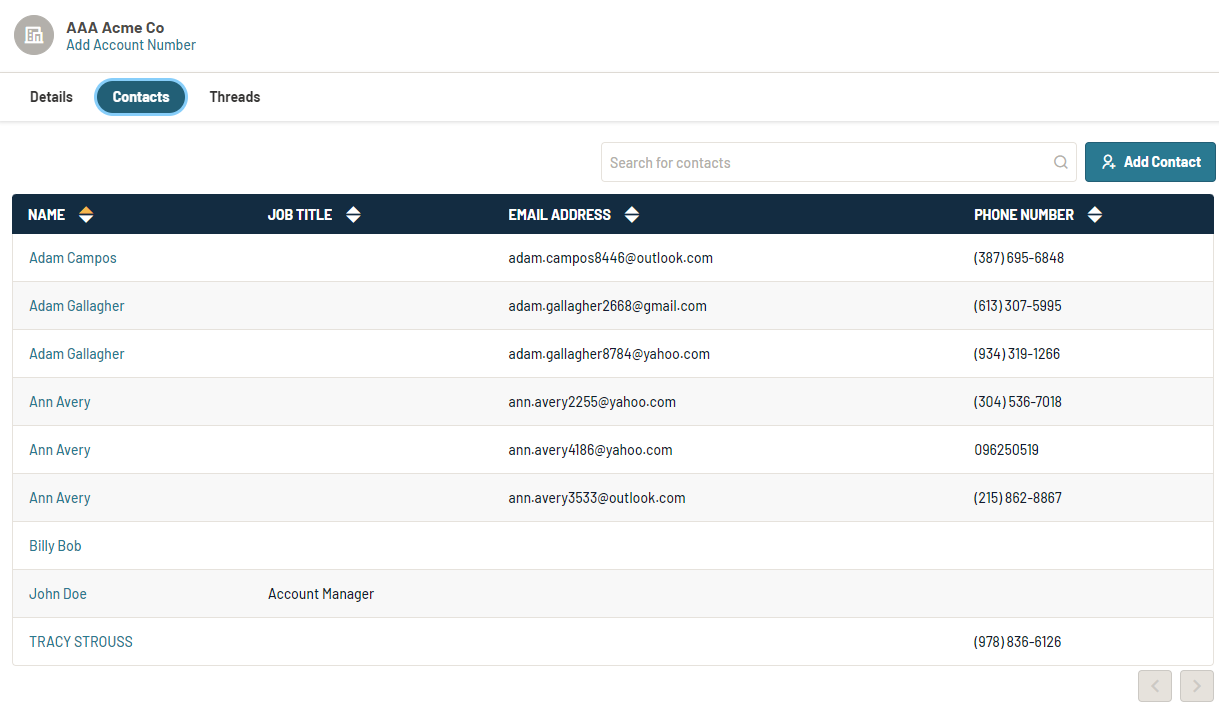The width and height of the screenshot is (1219, 725).
Task: Click the sort arrows beside PHONE NUMBER
Action: (1095, 214)
